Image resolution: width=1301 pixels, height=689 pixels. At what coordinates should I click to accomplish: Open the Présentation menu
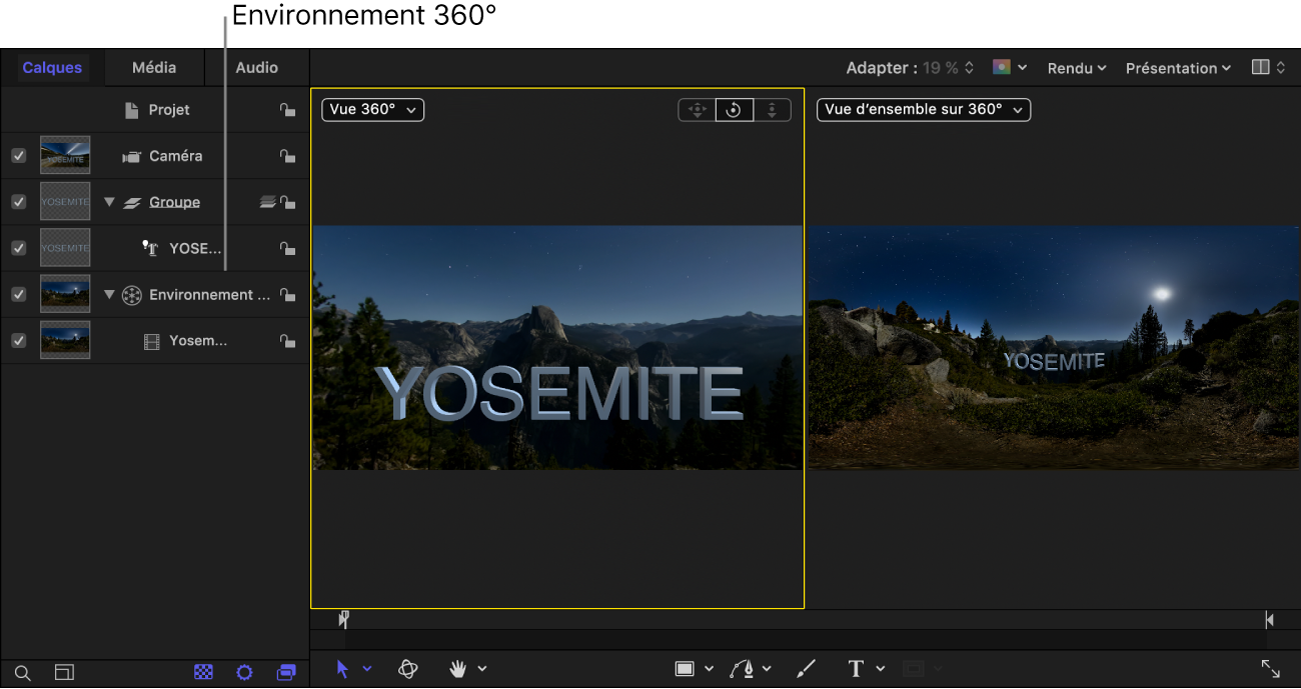tap(1177, 67)
